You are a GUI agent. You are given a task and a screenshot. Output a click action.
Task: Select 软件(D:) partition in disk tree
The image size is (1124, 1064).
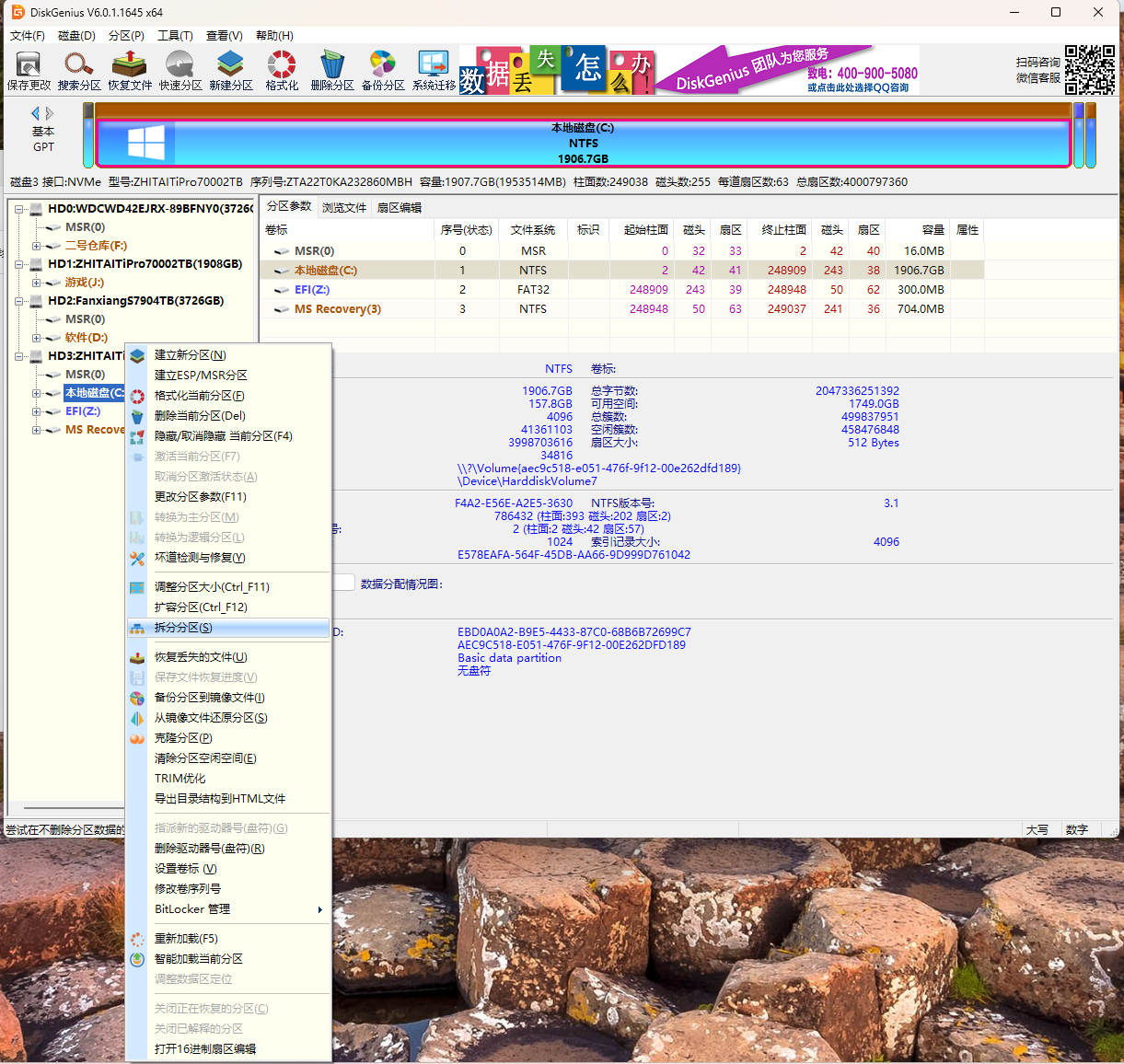tap(87, 338)
